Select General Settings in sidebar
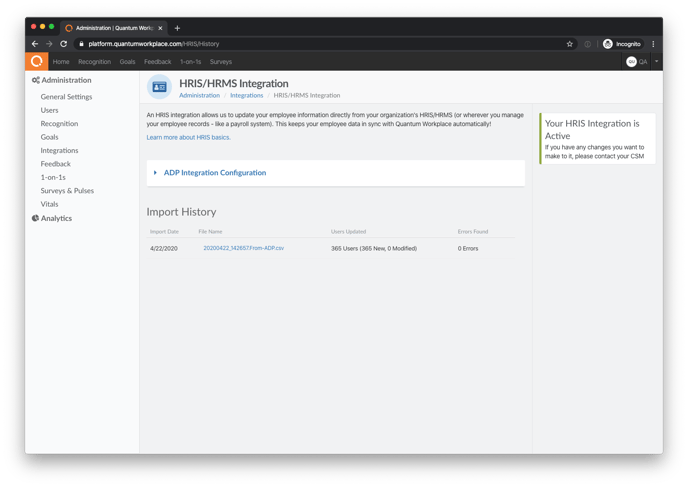 66,97
